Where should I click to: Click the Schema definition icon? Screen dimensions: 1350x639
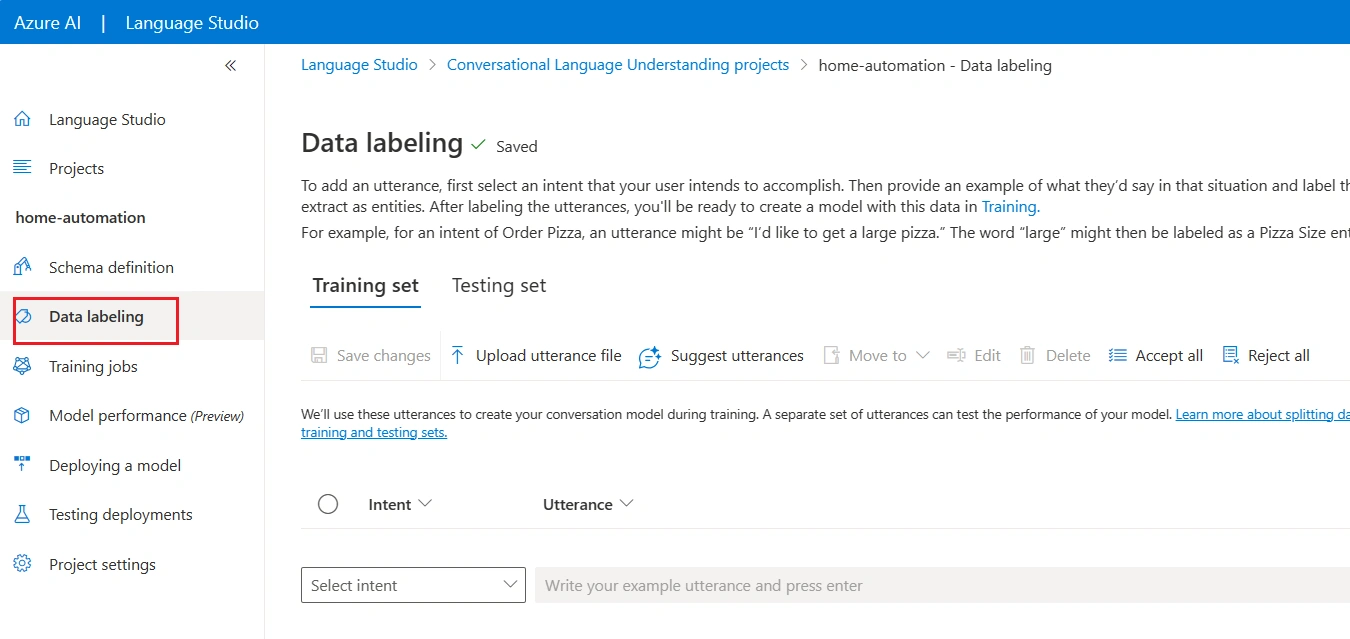22,267
